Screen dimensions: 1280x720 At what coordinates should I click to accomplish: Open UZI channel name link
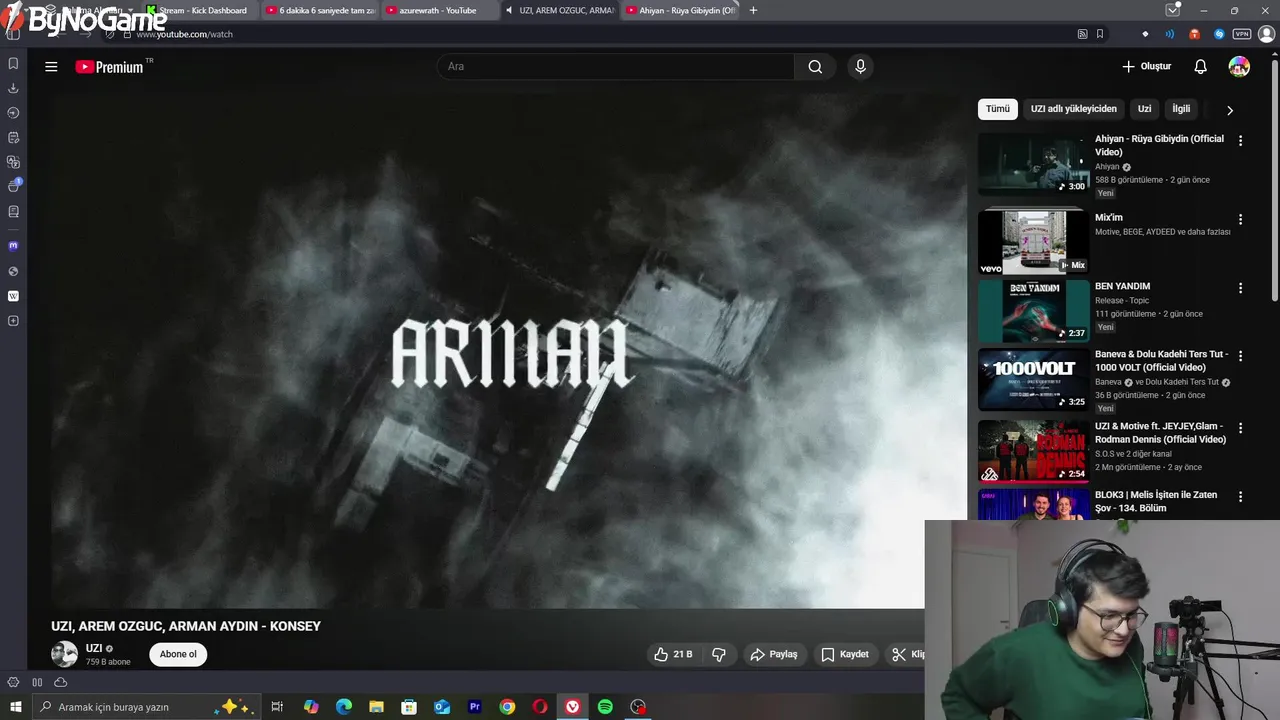coord(94,648)
